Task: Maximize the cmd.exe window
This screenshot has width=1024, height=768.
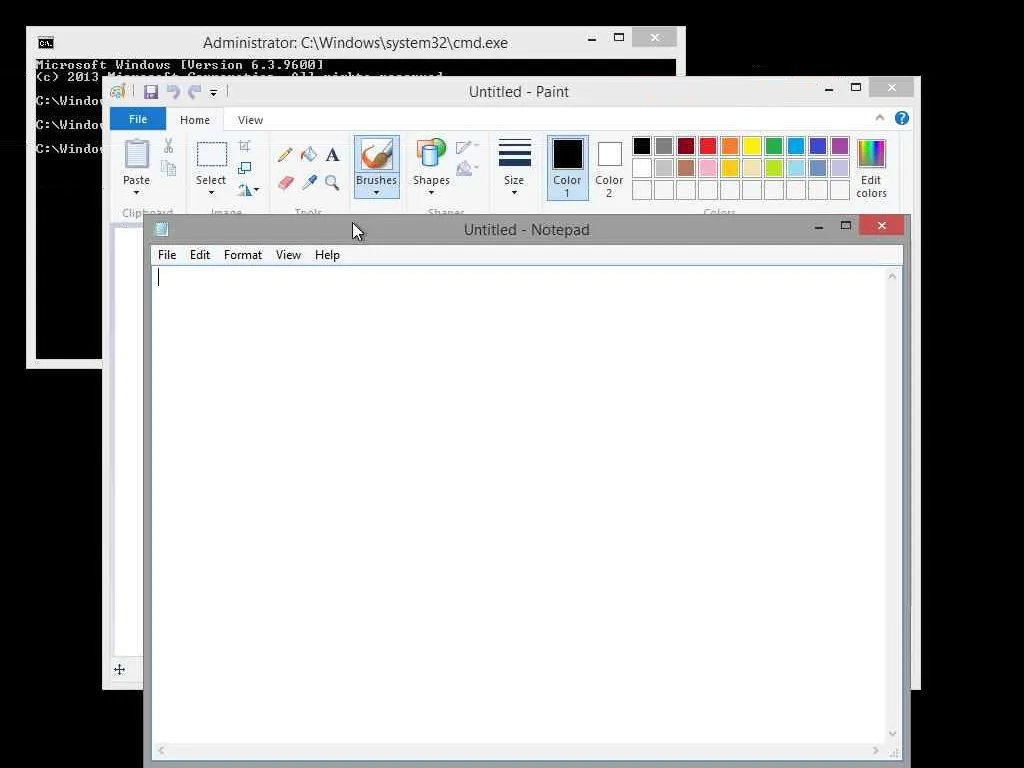Action: pos(619,38)
